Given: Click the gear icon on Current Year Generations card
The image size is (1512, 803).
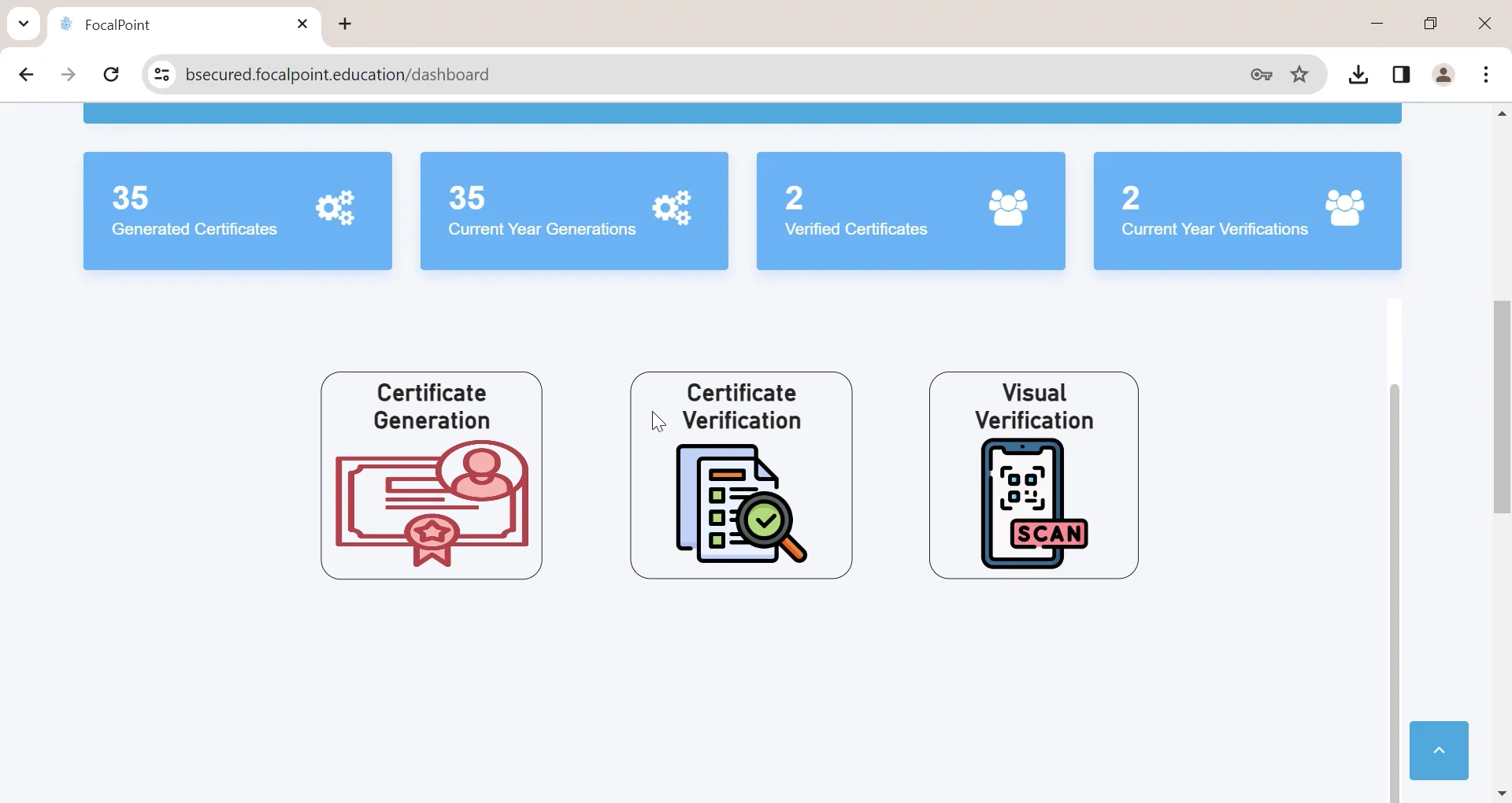Looking at the screenshot, I should coord(671,207).
